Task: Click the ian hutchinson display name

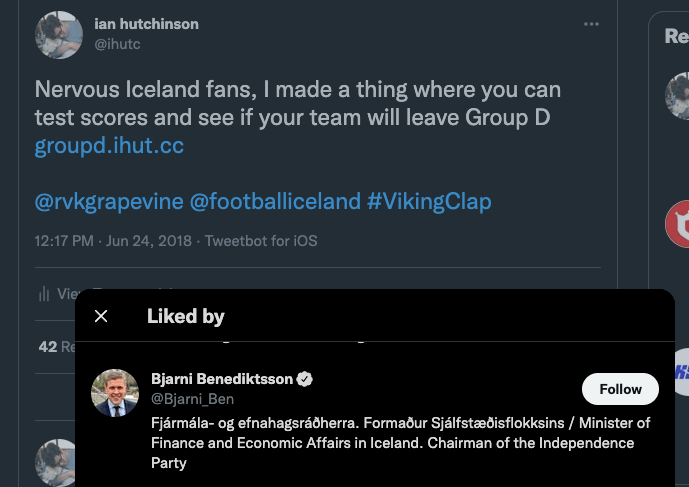Action: tap(146, 24)
